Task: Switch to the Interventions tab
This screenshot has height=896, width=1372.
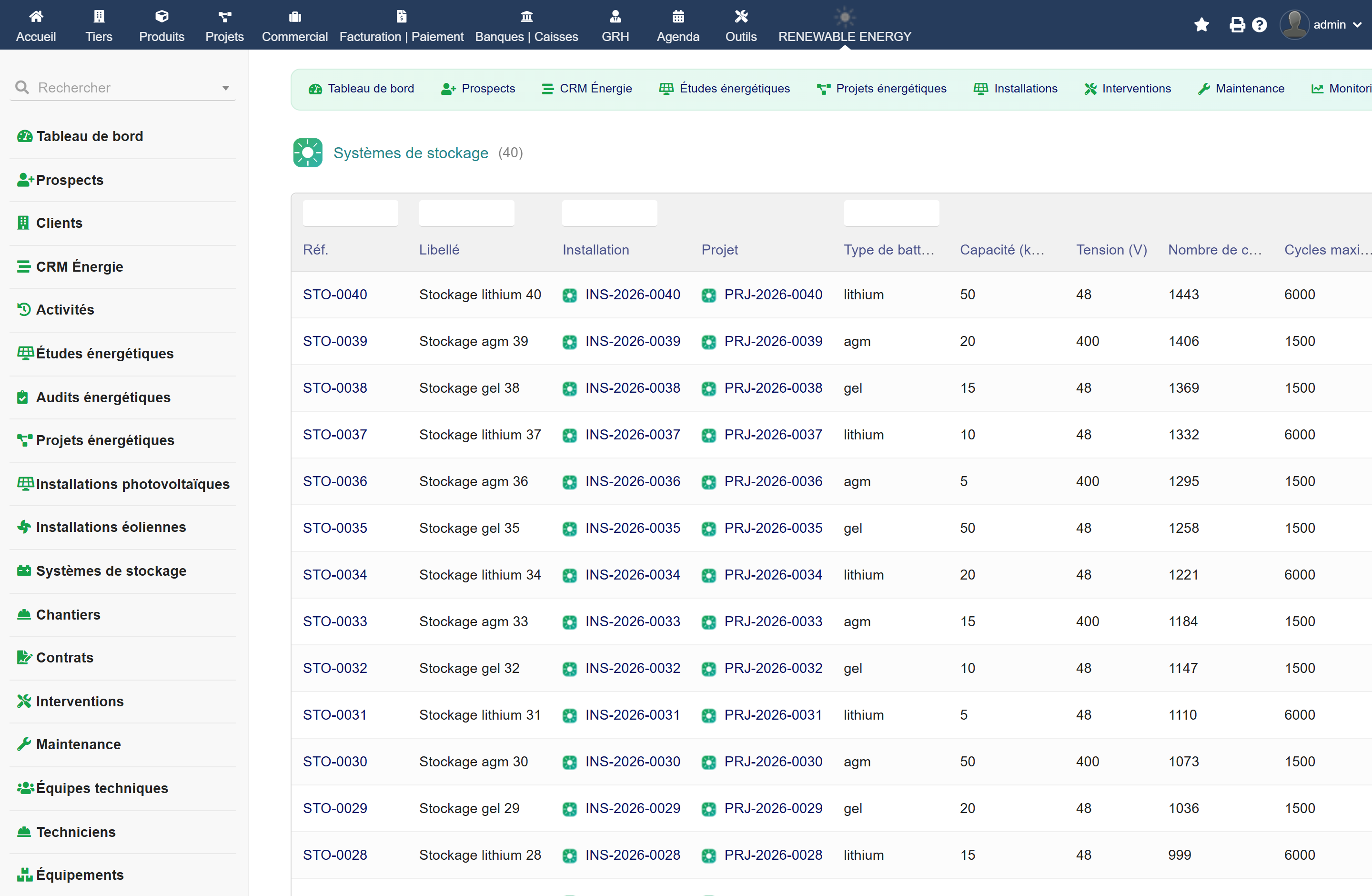Action: [x=1127, y=88]
